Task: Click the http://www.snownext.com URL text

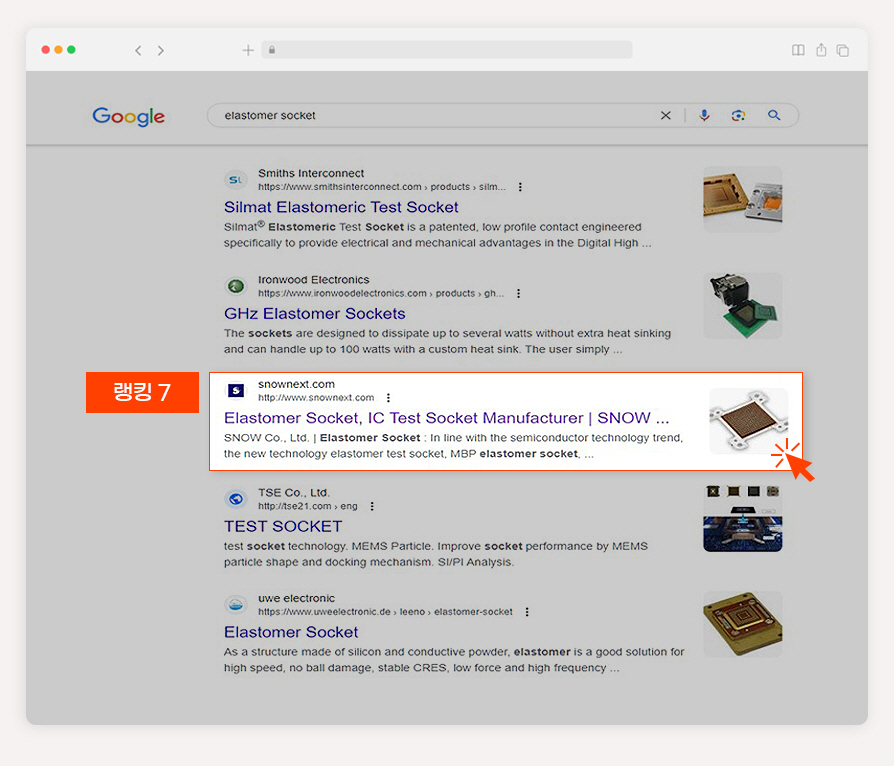Action: click(x=316, y=398)
